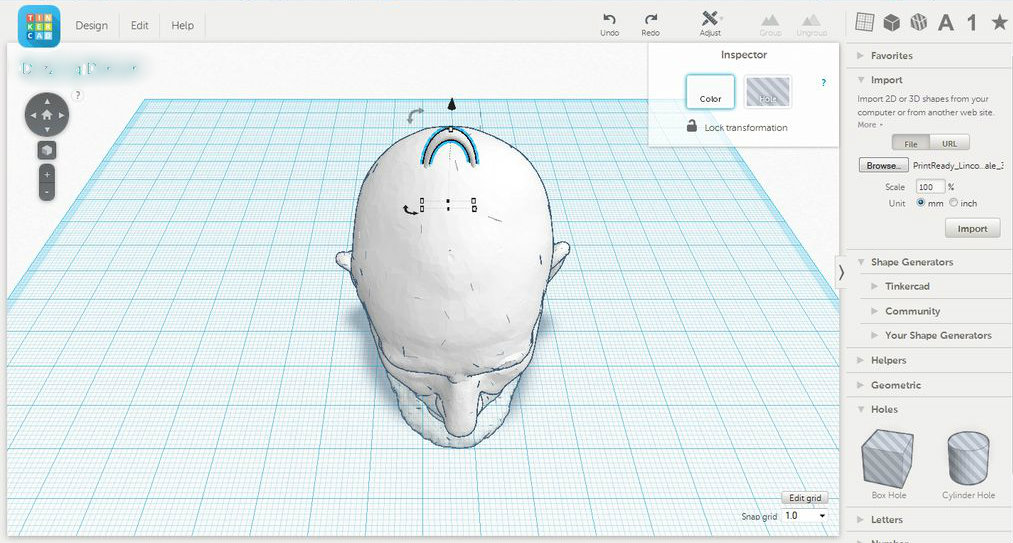Expand the Letters section
The height and width of the screenshot is (543, 1013).
pyautogui.click(x=886, y=520)
